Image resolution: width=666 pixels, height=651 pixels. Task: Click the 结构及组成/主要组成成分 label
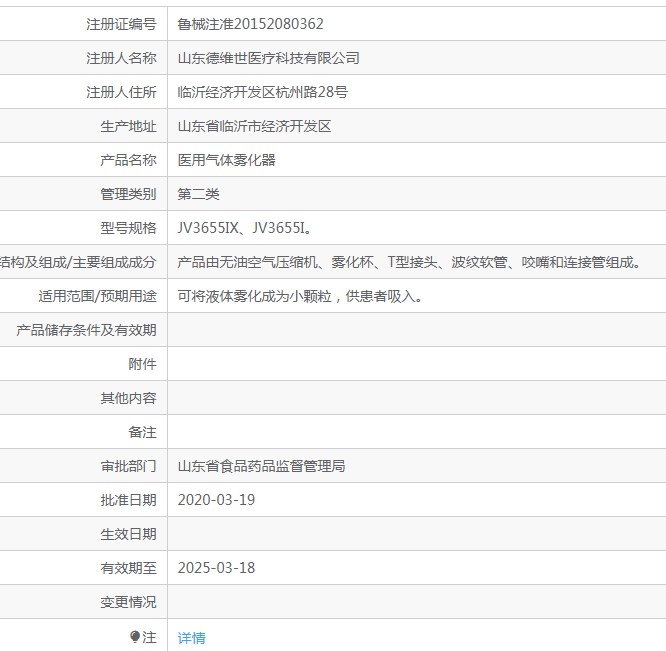click(x=78, y=262)
